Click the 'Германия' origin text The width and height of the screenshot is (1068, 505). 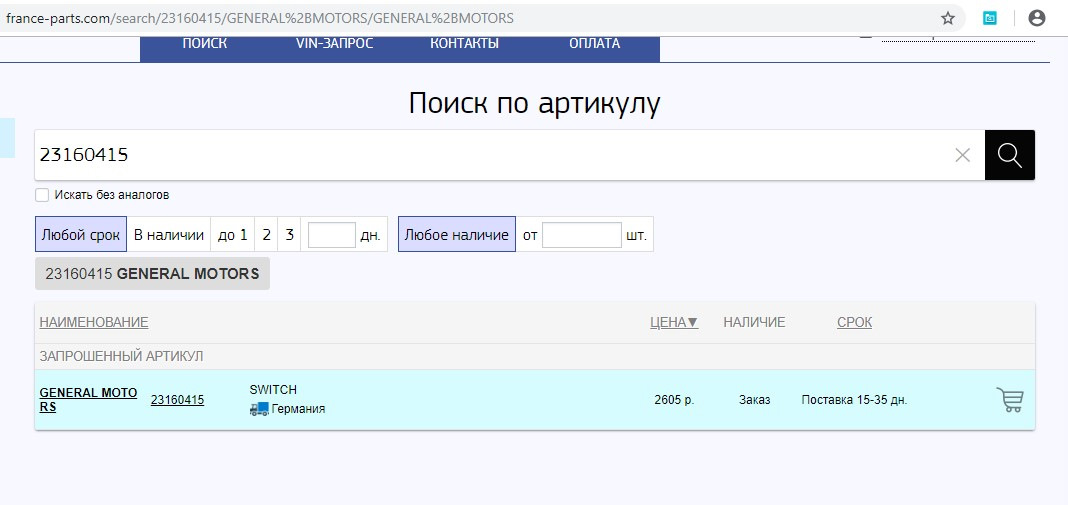[x=298, y=410]
